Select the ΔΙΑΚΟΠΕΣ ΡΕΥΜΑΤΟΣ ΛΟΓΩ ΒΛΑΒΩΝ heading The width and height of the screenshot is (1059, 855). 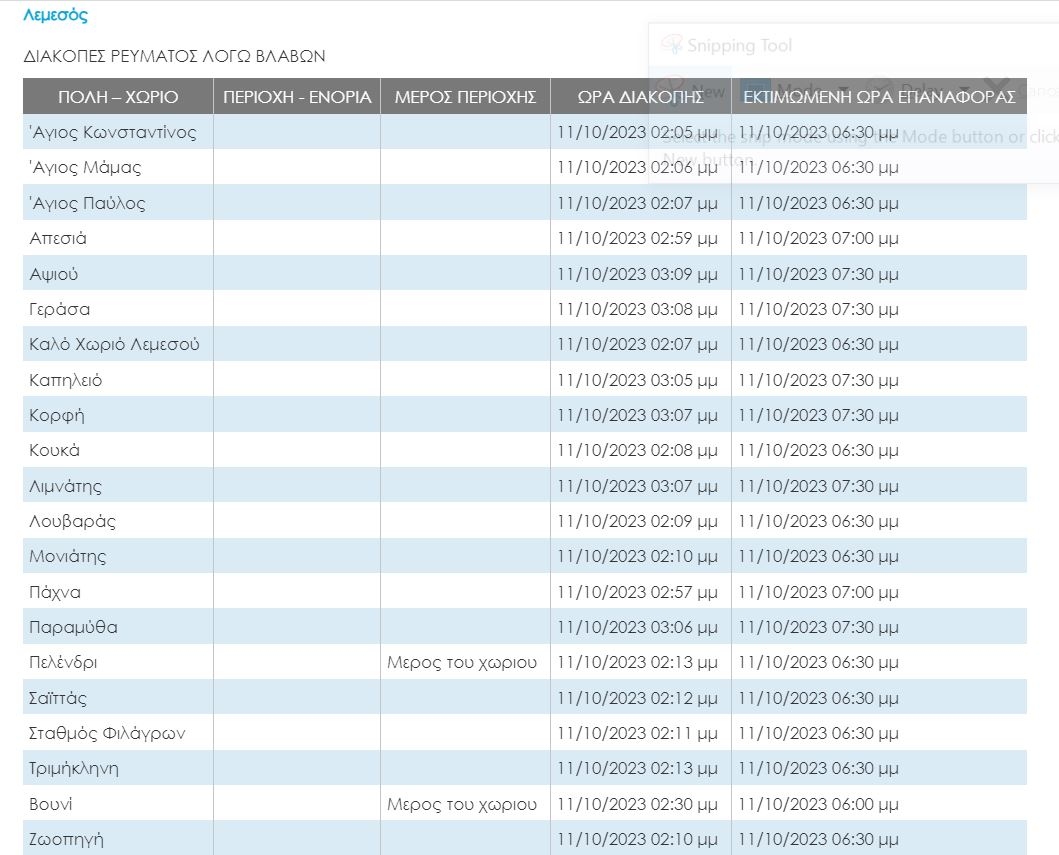click(174, 56)
